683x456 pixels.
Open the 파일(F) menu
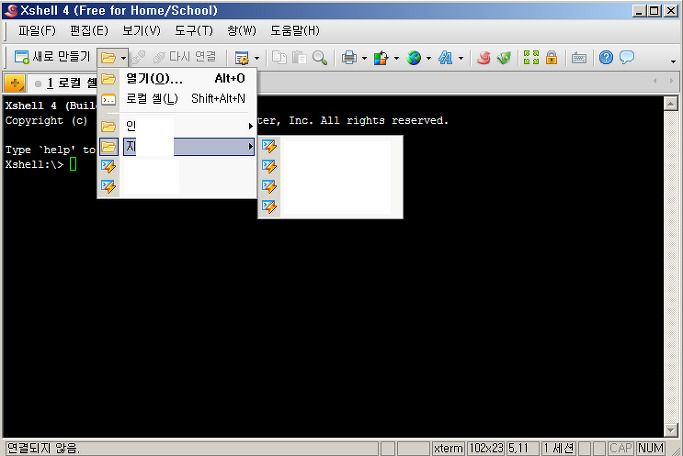click(37, 30)
